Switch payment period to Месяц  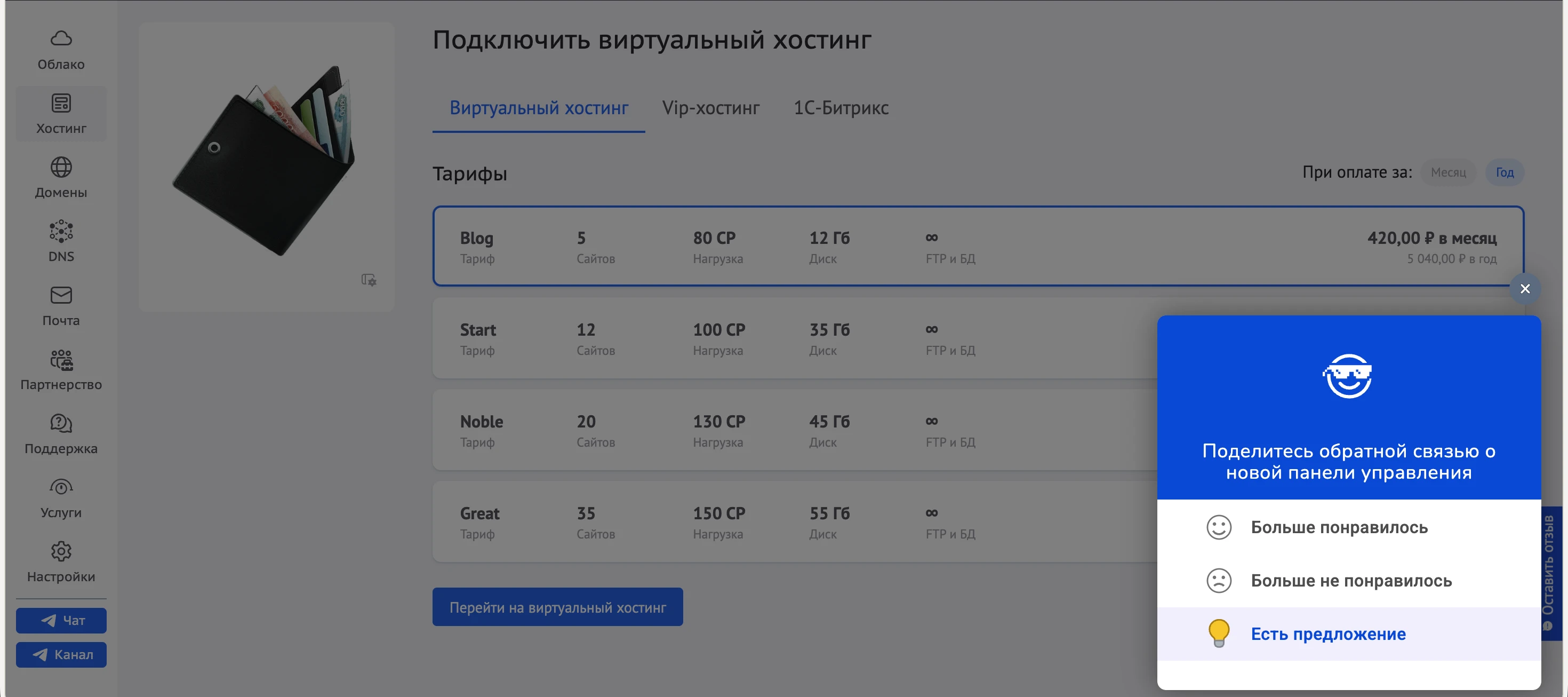(1447, 172)
